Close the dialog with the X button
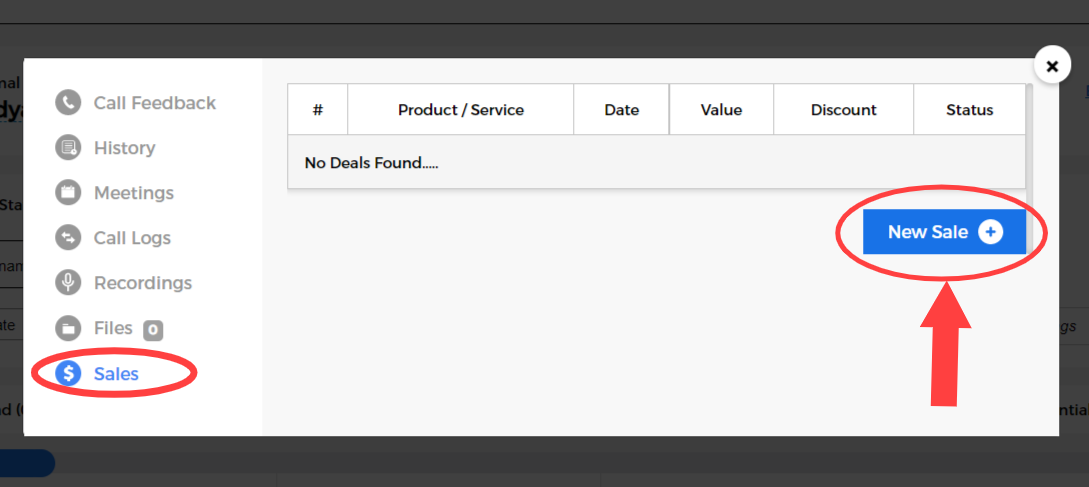 click(1051, 66)
